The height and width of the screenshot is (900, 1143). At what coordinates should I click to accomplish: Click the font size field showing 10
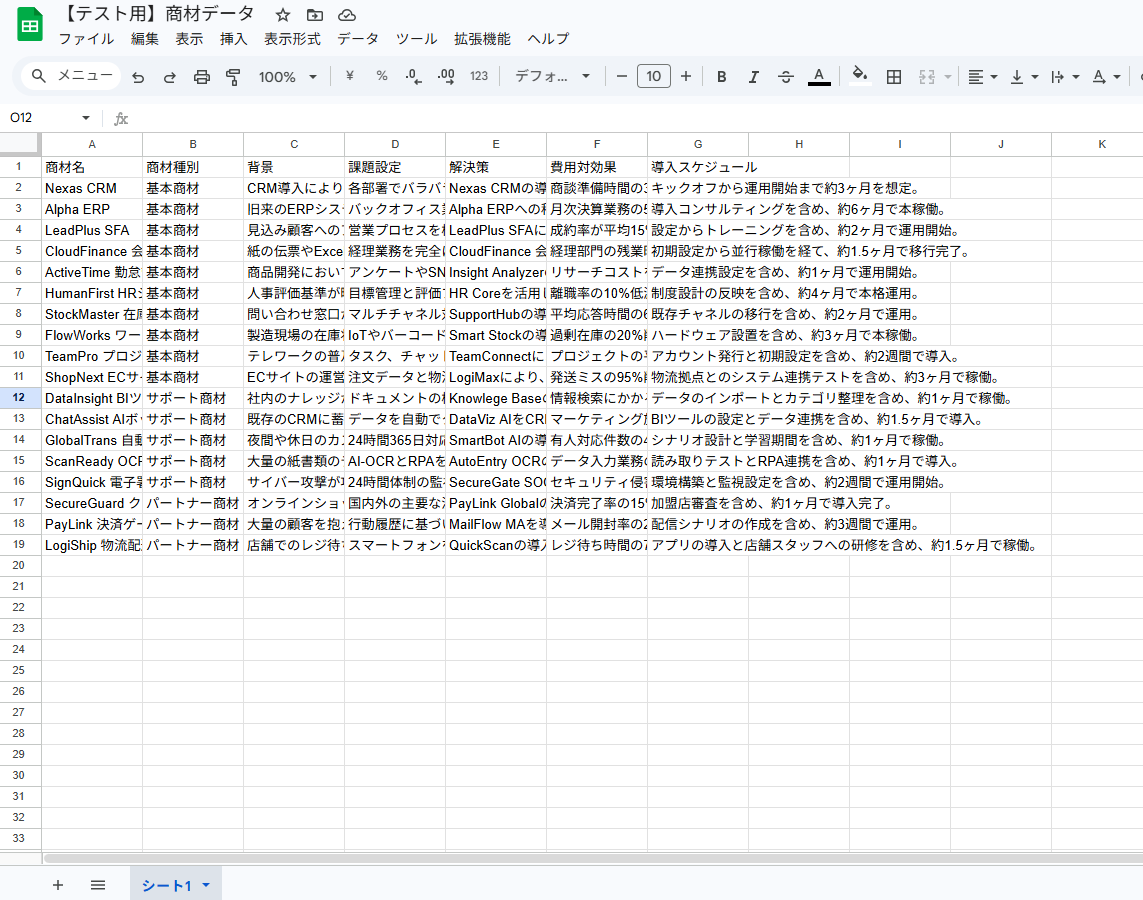tap(654, 76)
